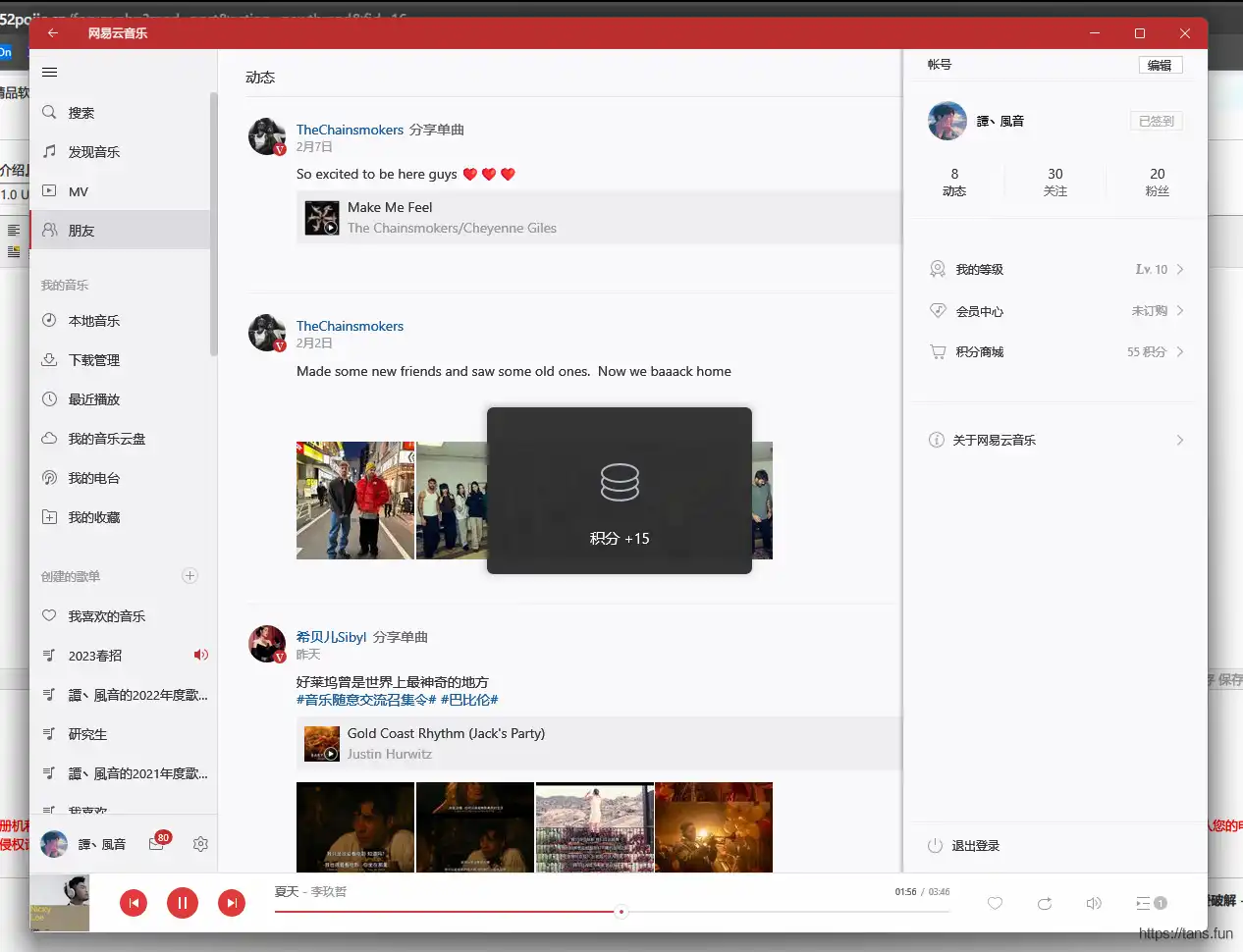Open the 希贝儿Sibyl avatar
The image size is (1243, 952).
coord(267,644)
